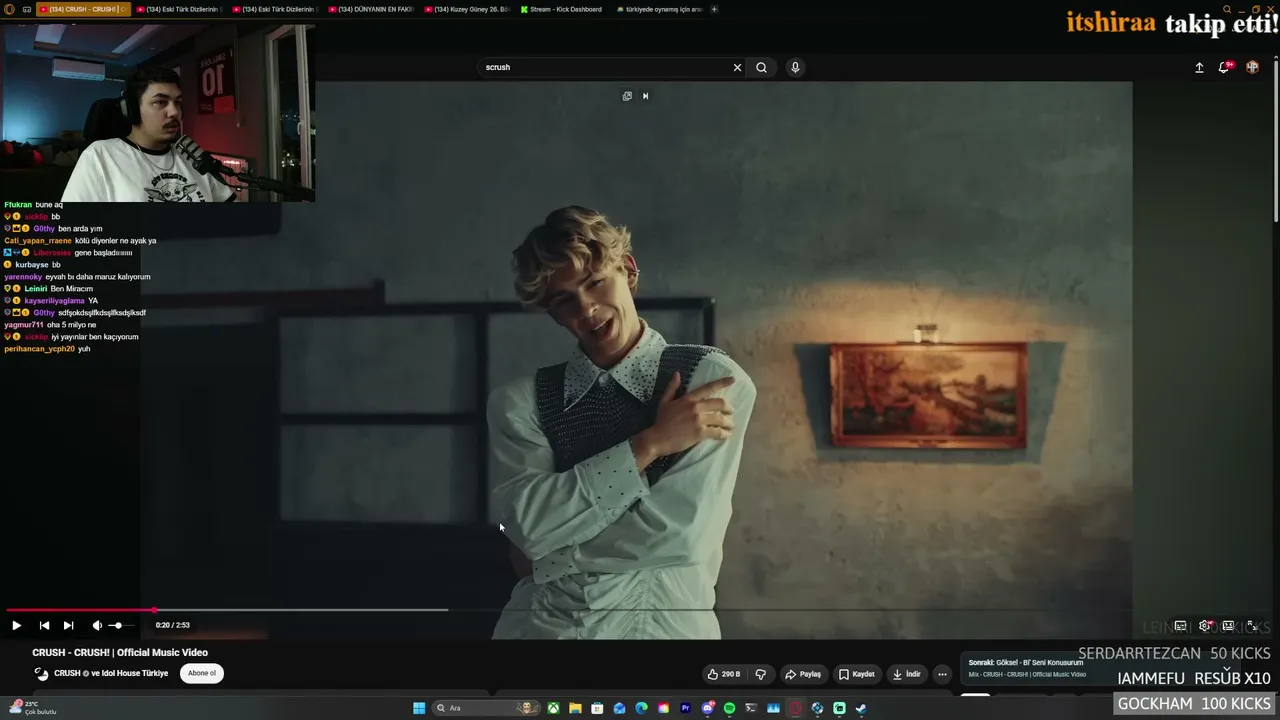Dislike the CRUSH video
Viewport: 1280px width, 720px height.
click(760, 674)
